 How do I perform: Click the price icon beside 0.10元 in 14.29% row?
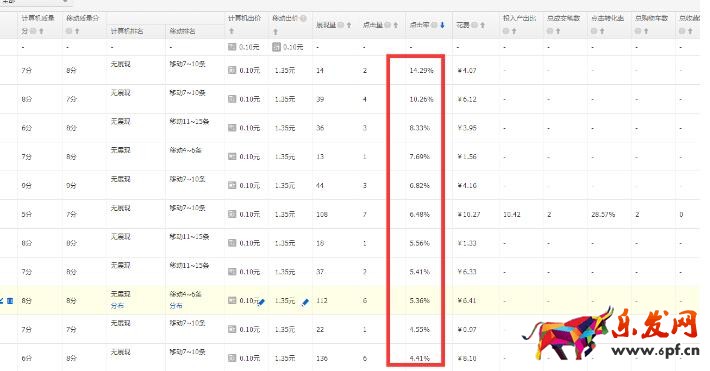click(x=232, y=70)
